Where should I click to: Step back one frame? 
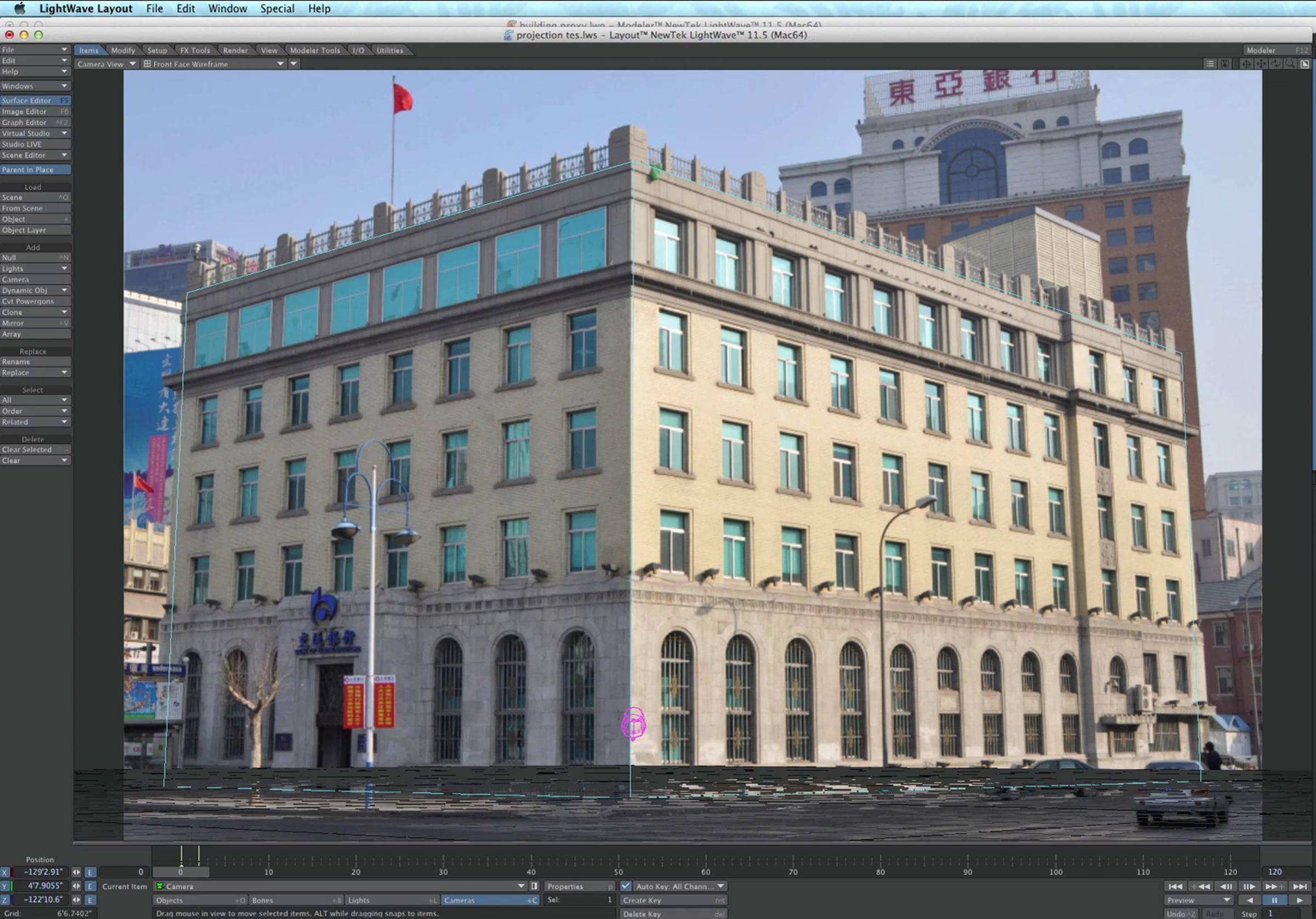click(x=1226, y=886)
